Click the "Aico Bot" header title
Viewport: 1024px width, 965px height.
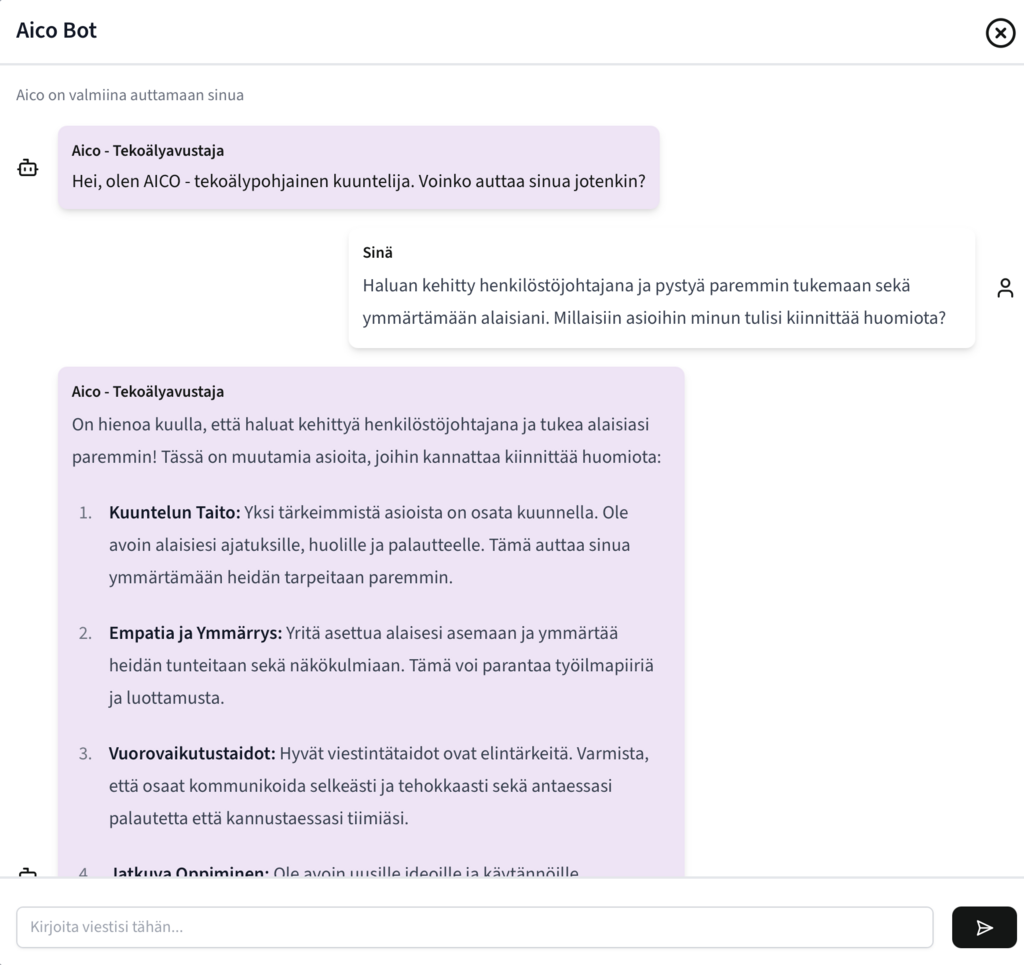pyautogui.click(x=57, y=30)
